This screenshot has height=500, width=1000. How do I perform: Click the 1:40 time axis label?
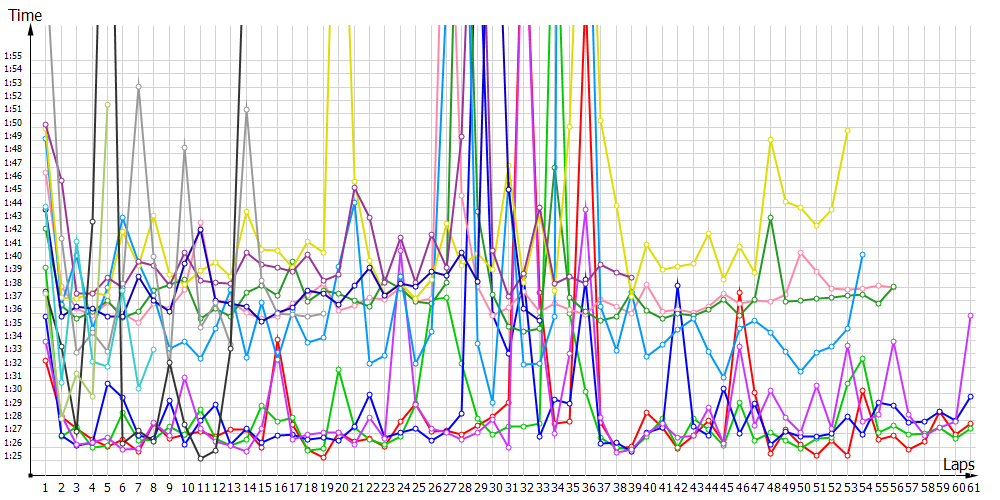click(x=14, y=255)
